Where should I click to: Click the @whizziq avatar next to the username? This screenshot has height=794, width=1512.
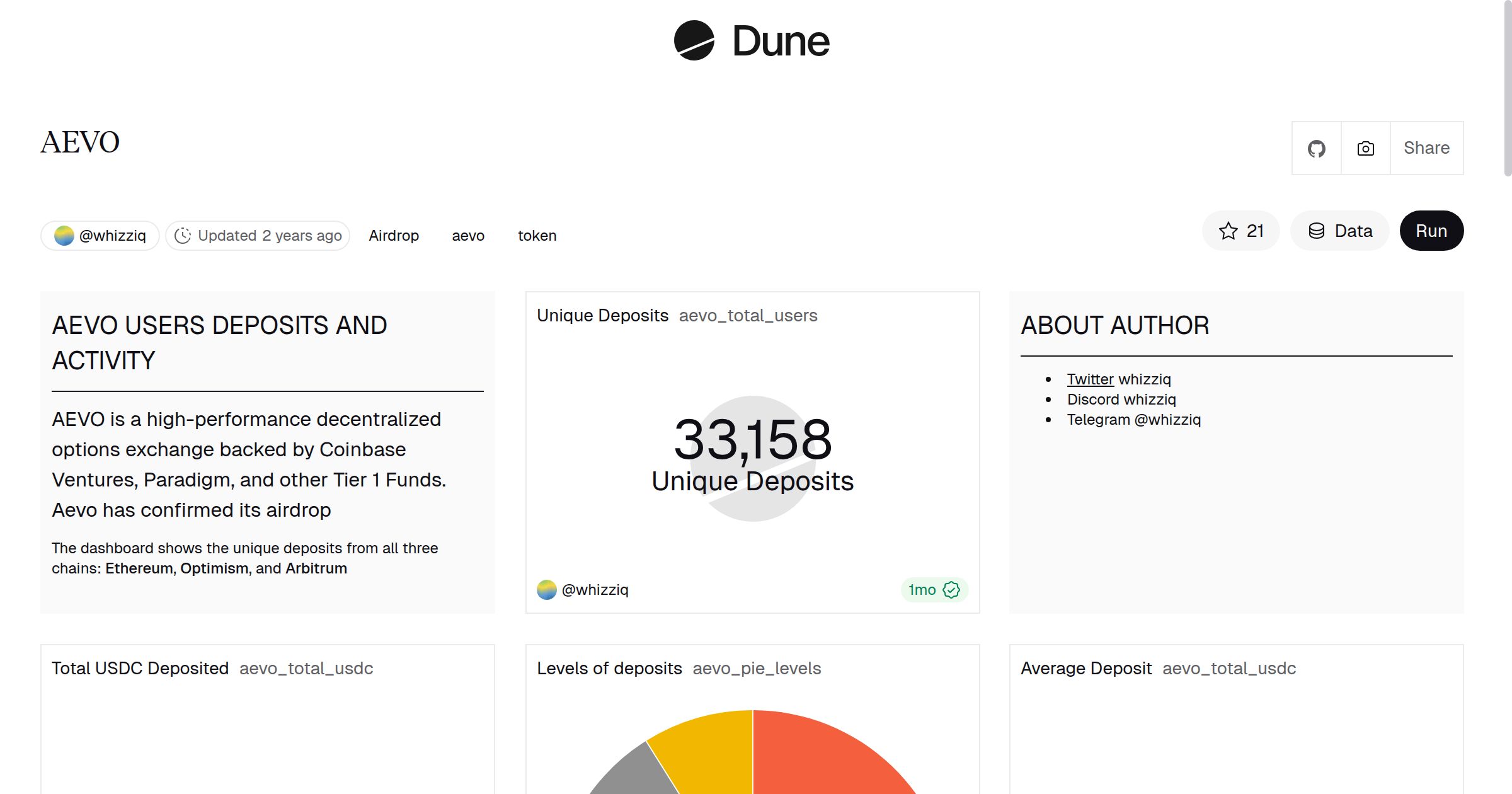click(63, 235)
